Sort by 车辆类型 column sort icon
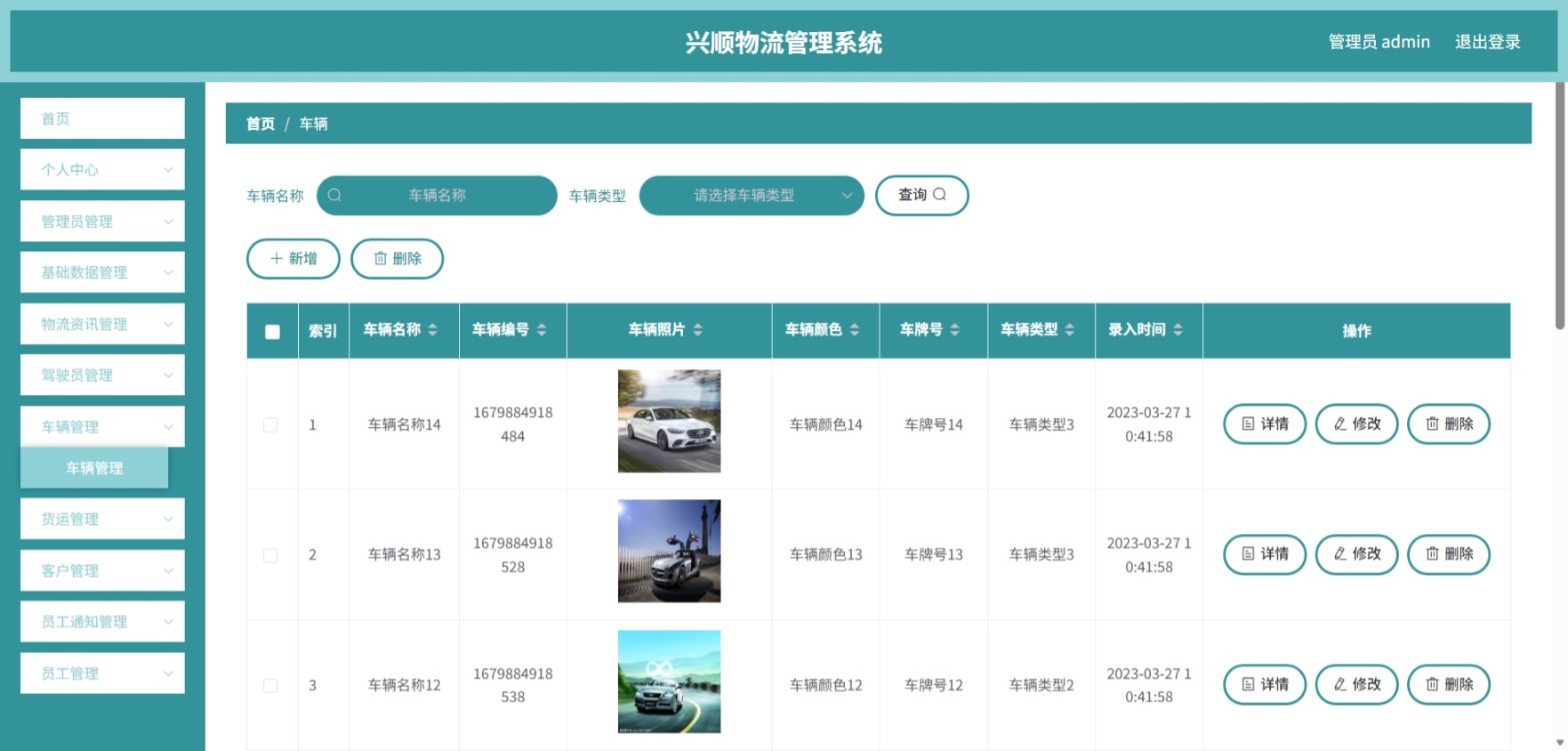1568x751 pixels. pos(1069,330)
